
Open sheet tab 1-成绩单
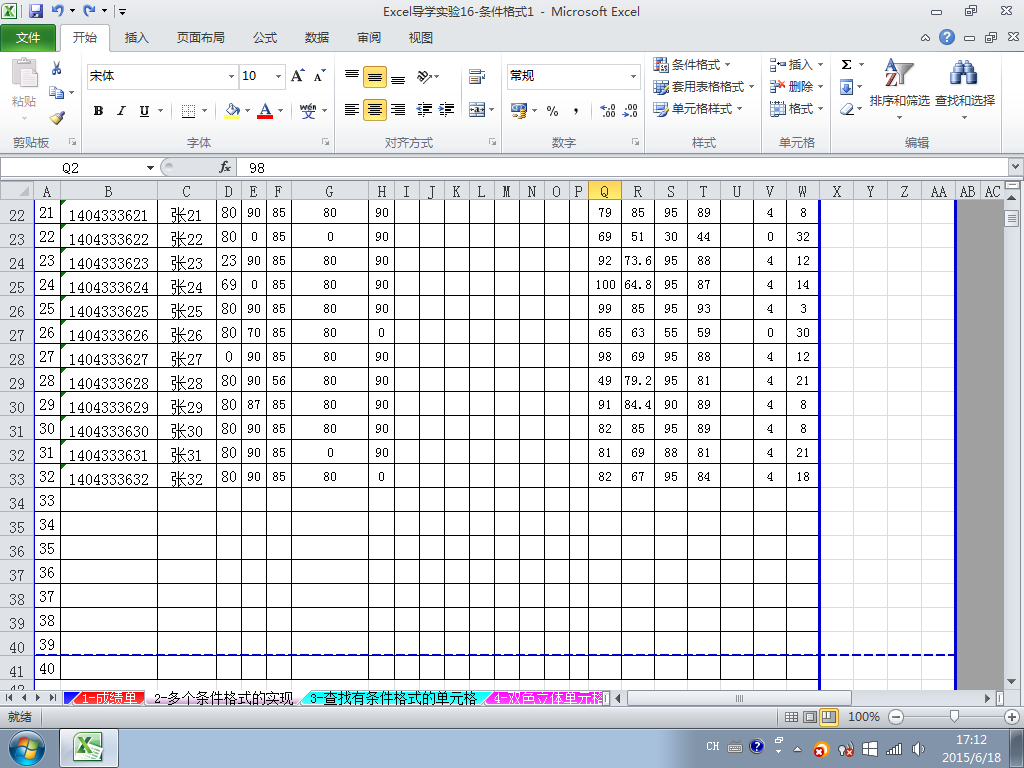click(108, 698)
